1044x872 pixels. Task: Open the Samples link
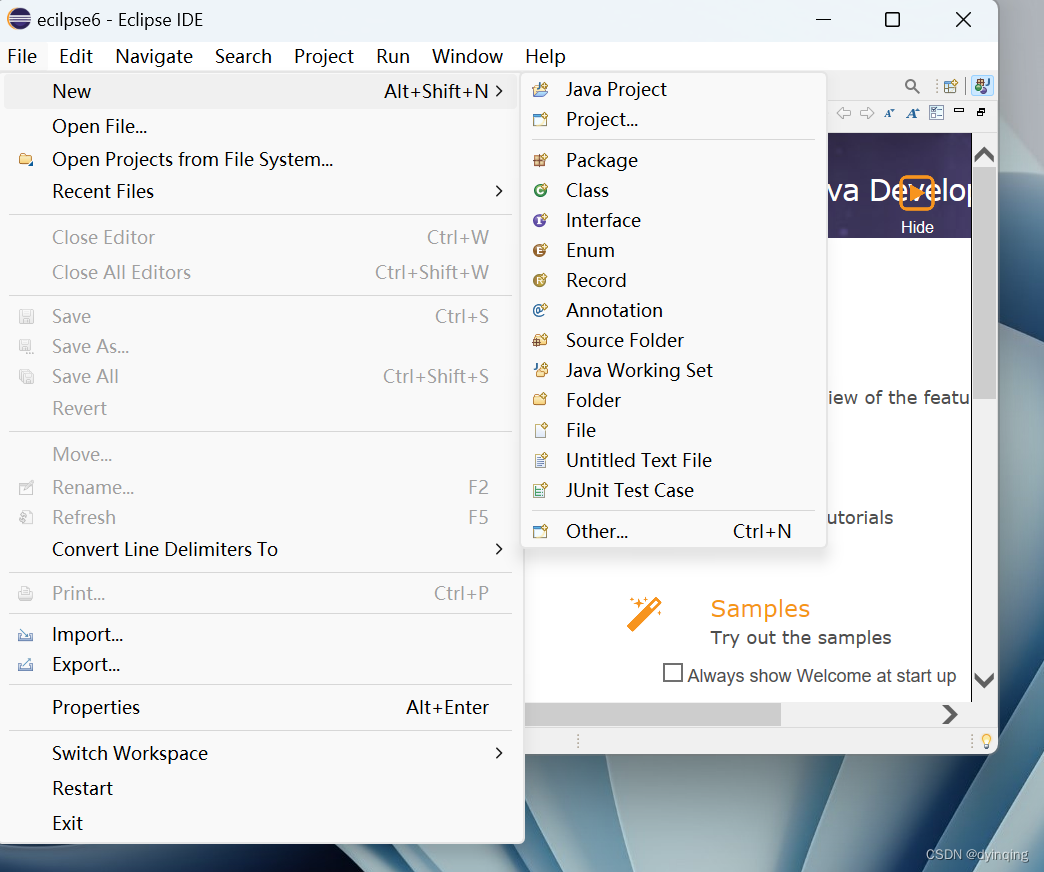click(x=760, y=608)
